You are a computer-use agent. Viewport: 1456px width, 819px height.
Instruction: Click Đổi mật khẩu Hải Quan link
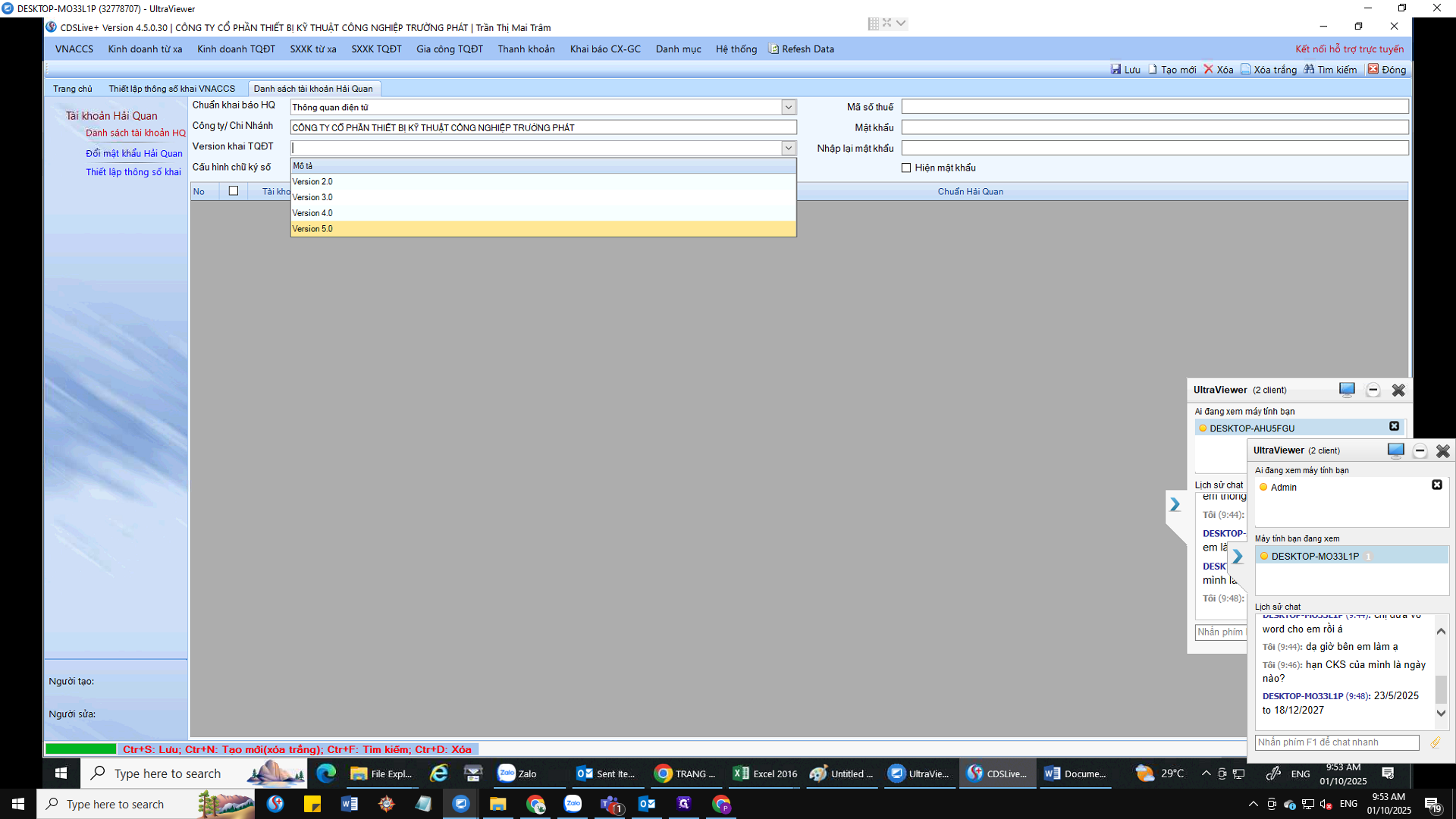coord(134,153)
